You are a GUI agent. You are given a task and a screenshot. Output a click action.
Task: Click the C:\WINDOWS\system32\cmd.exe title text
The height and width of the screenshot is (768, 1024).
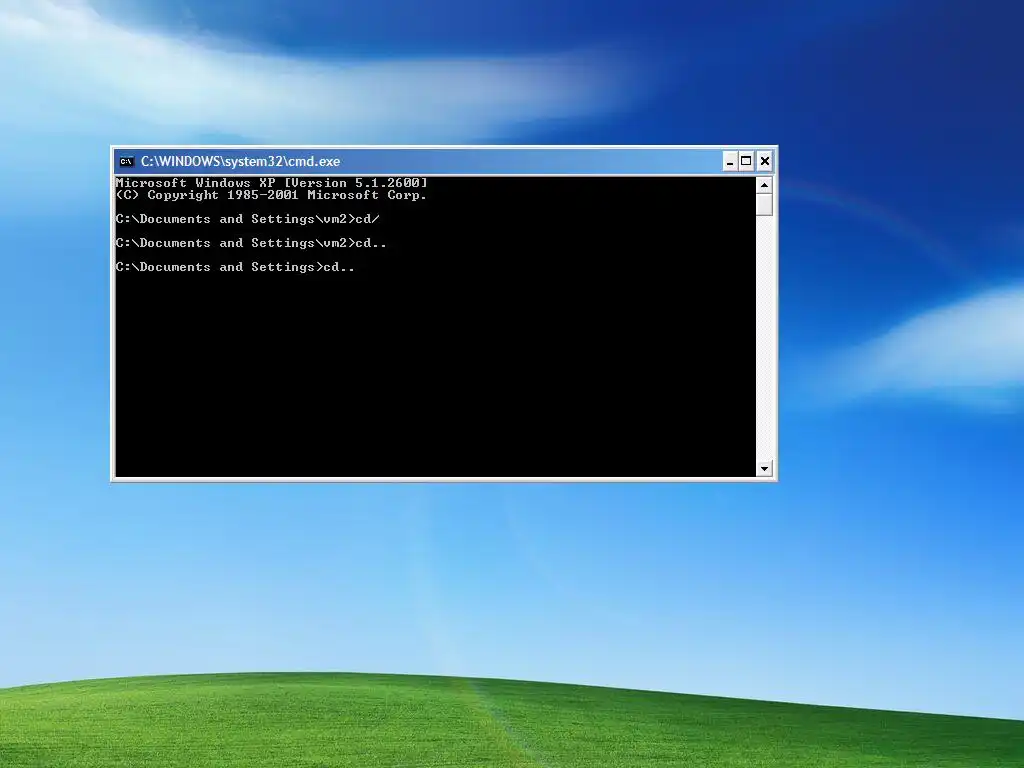tap(240, 161)
